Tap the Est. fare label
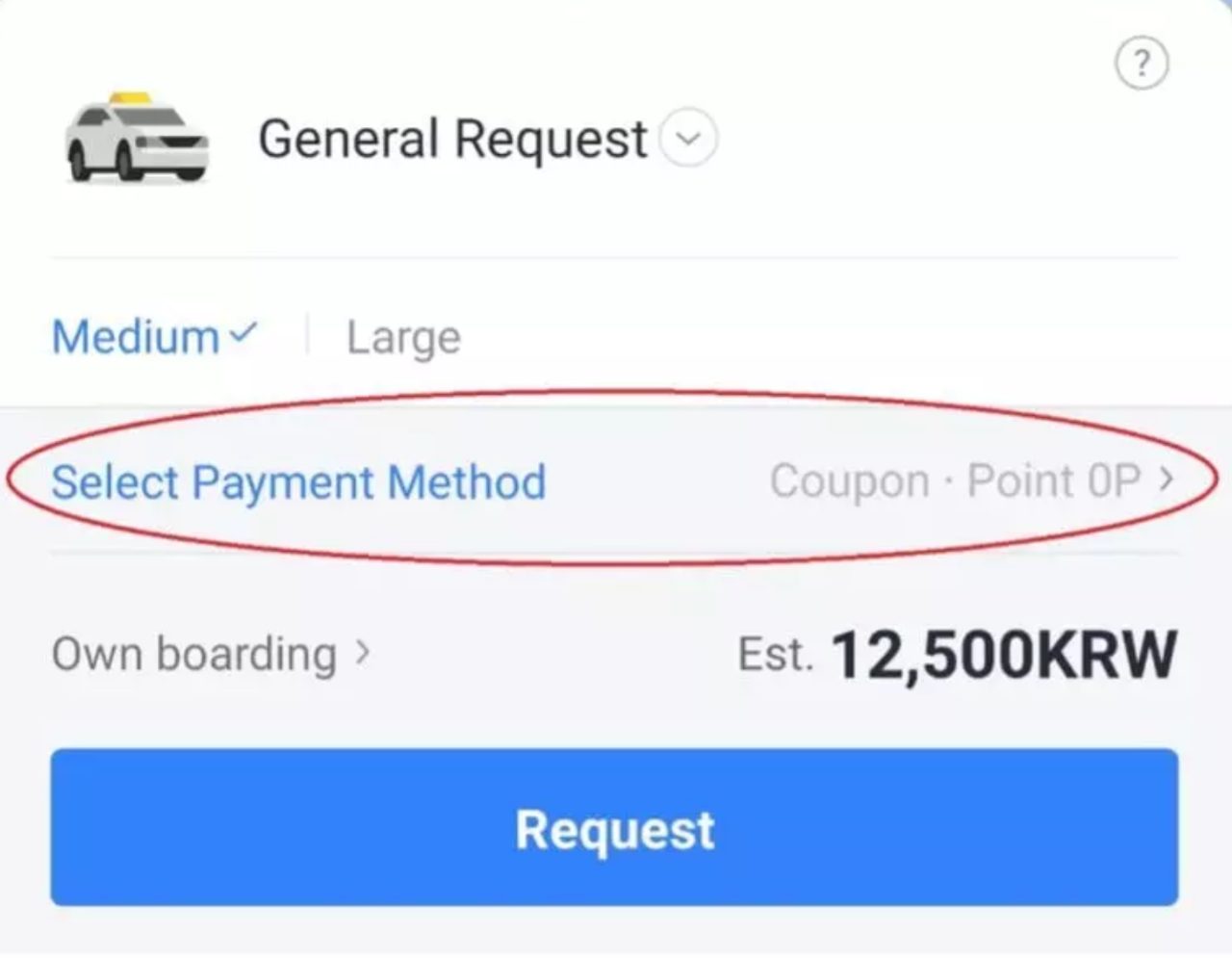Viewport: 1232px width, 959px height. pyautogui.click(x=775, y=655)
